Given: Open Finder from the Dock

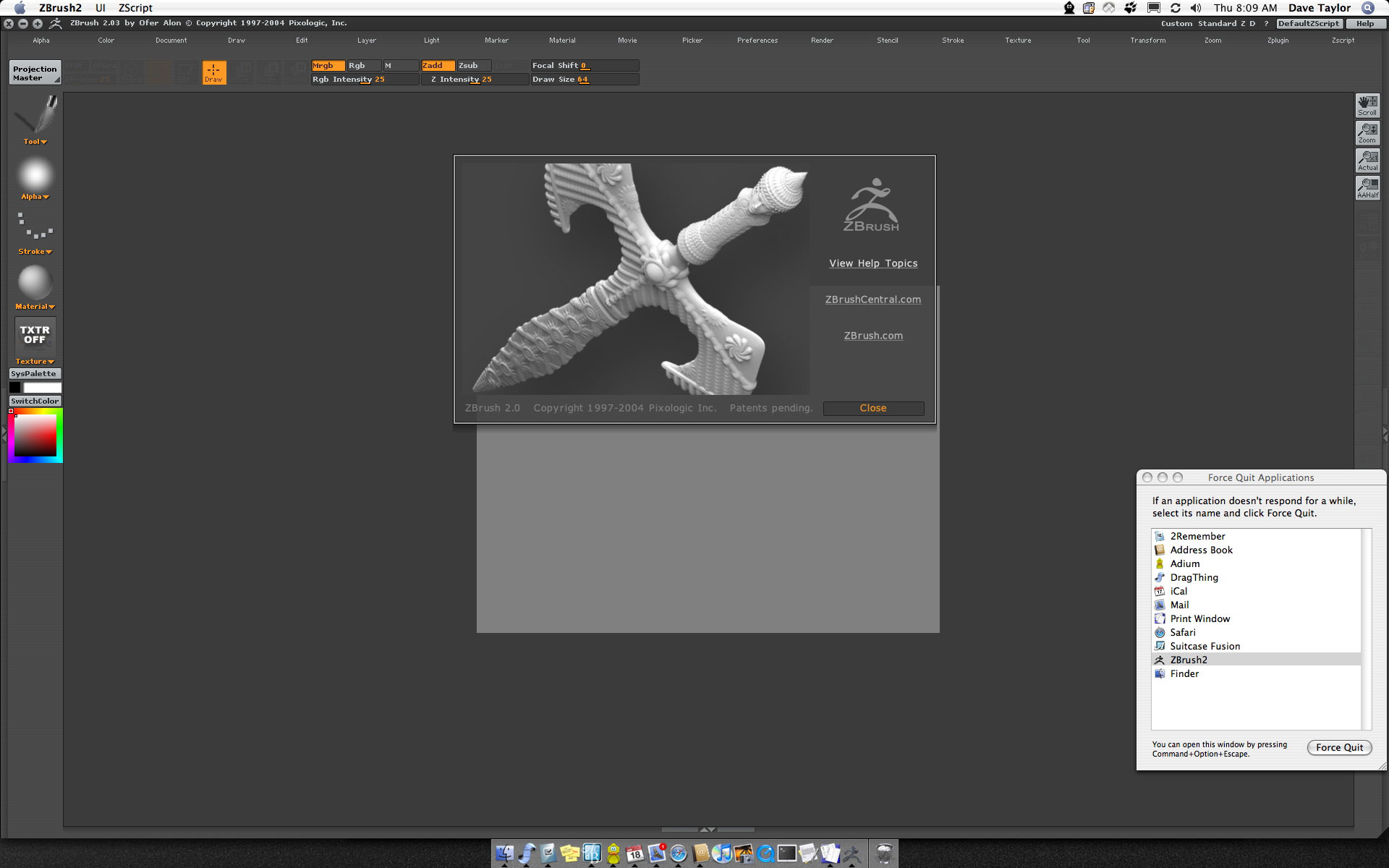Looking at the screenshot, I should tap(504, 854).
